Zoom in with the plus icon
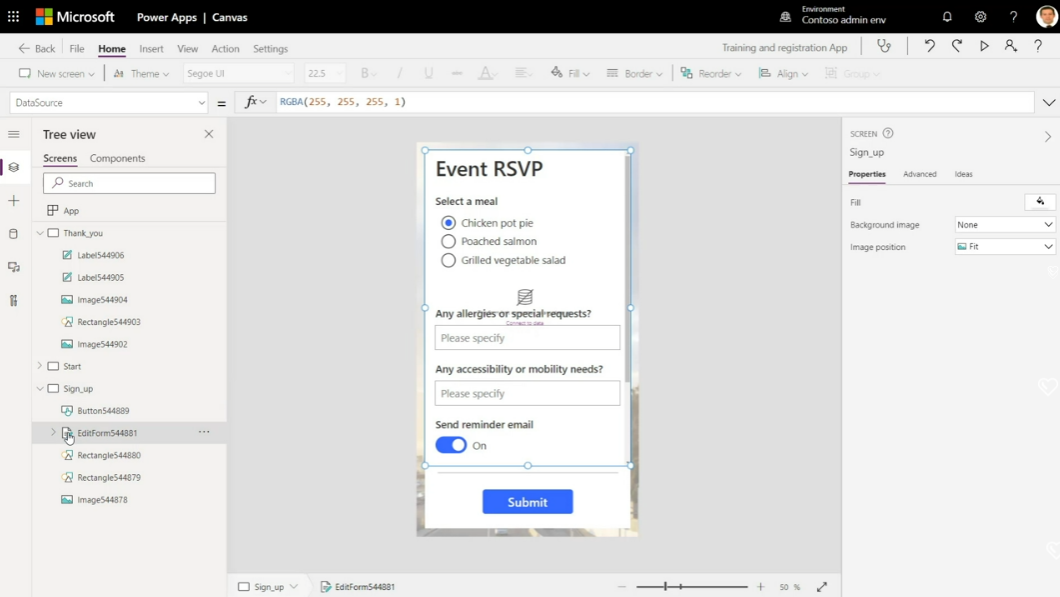Viewport: 1060px width, 597px height. click(x=761, y=587)
